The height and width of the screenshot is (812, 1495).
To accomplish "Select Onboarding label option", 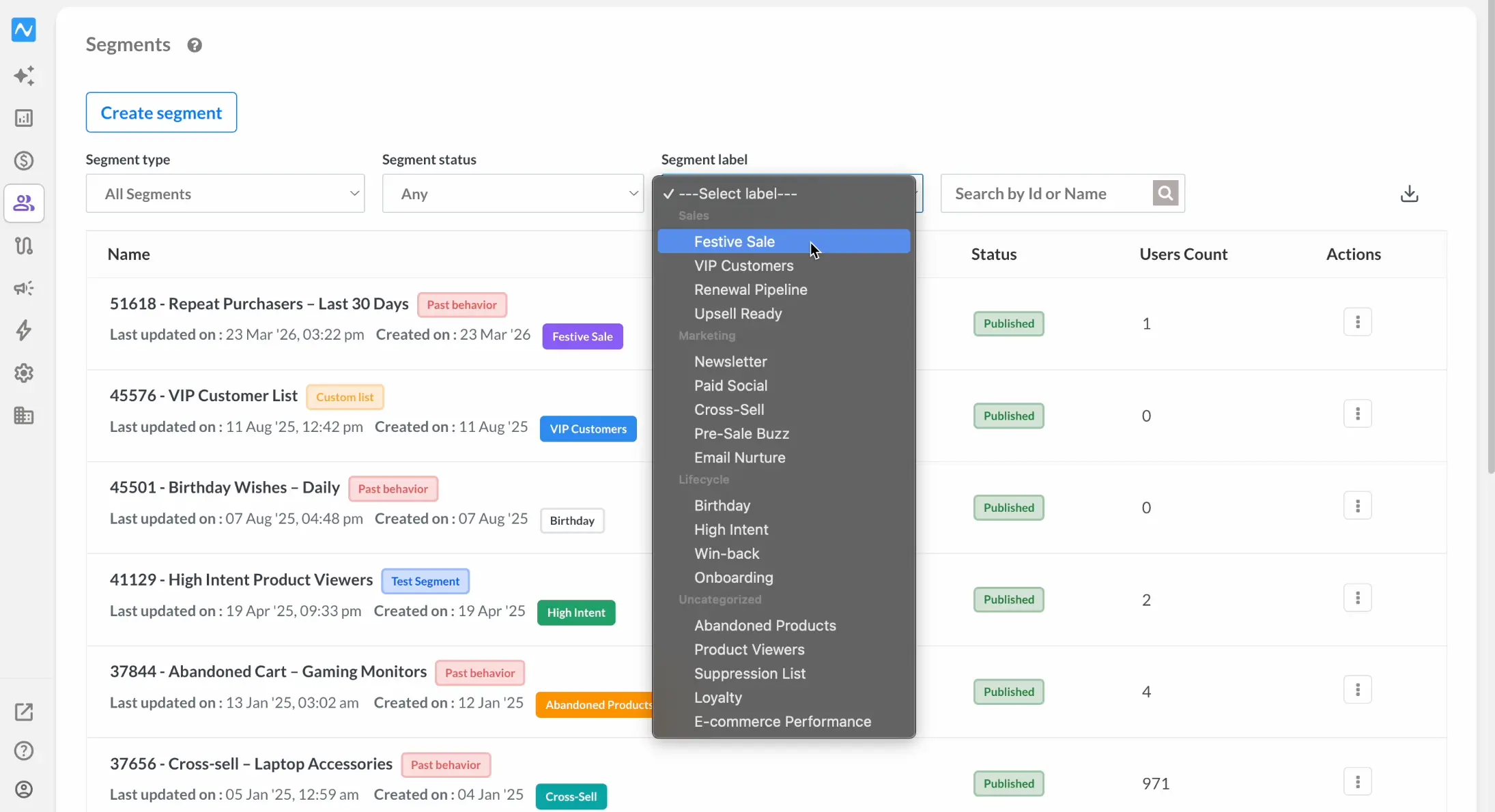I will (784, 577).
